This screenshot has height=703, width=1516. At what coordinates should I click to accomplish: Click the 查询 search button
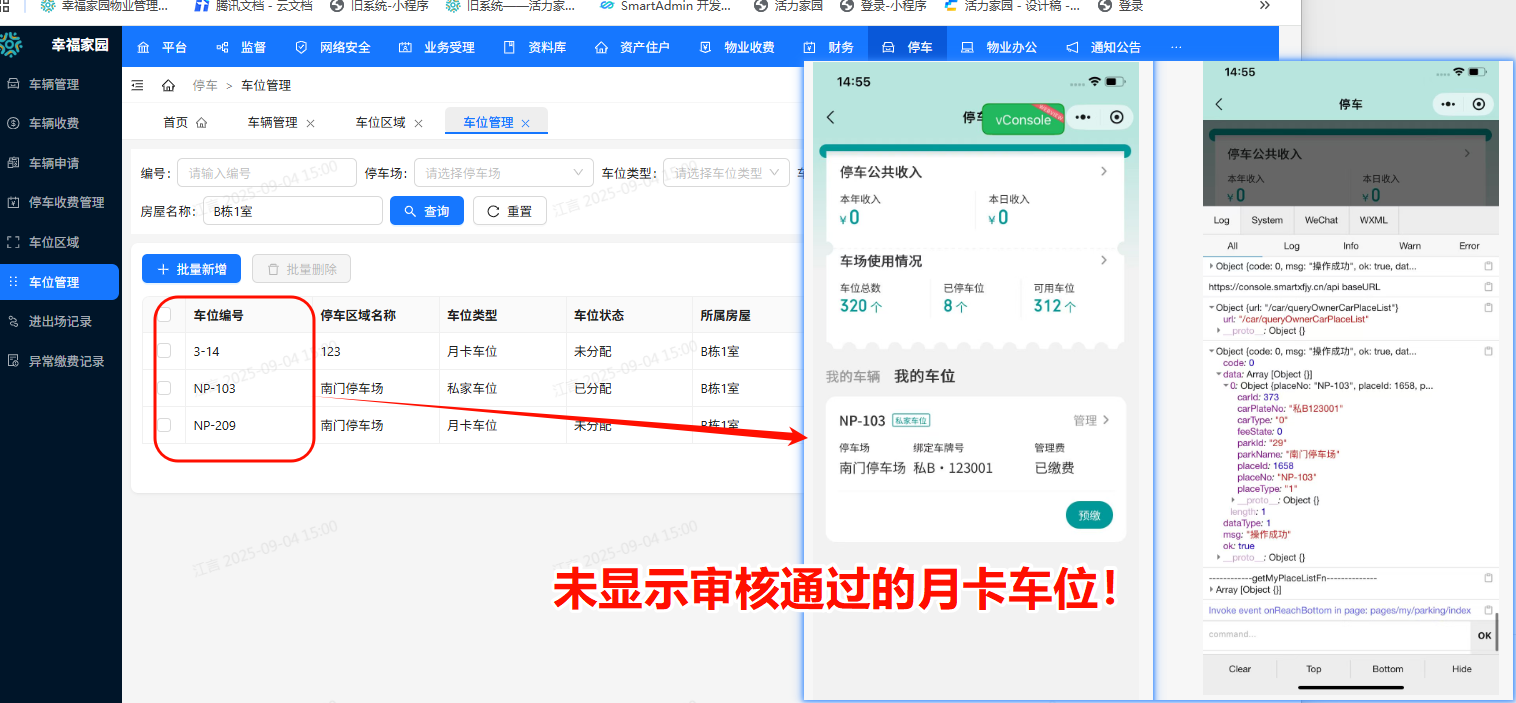click(x=427, y=211)
